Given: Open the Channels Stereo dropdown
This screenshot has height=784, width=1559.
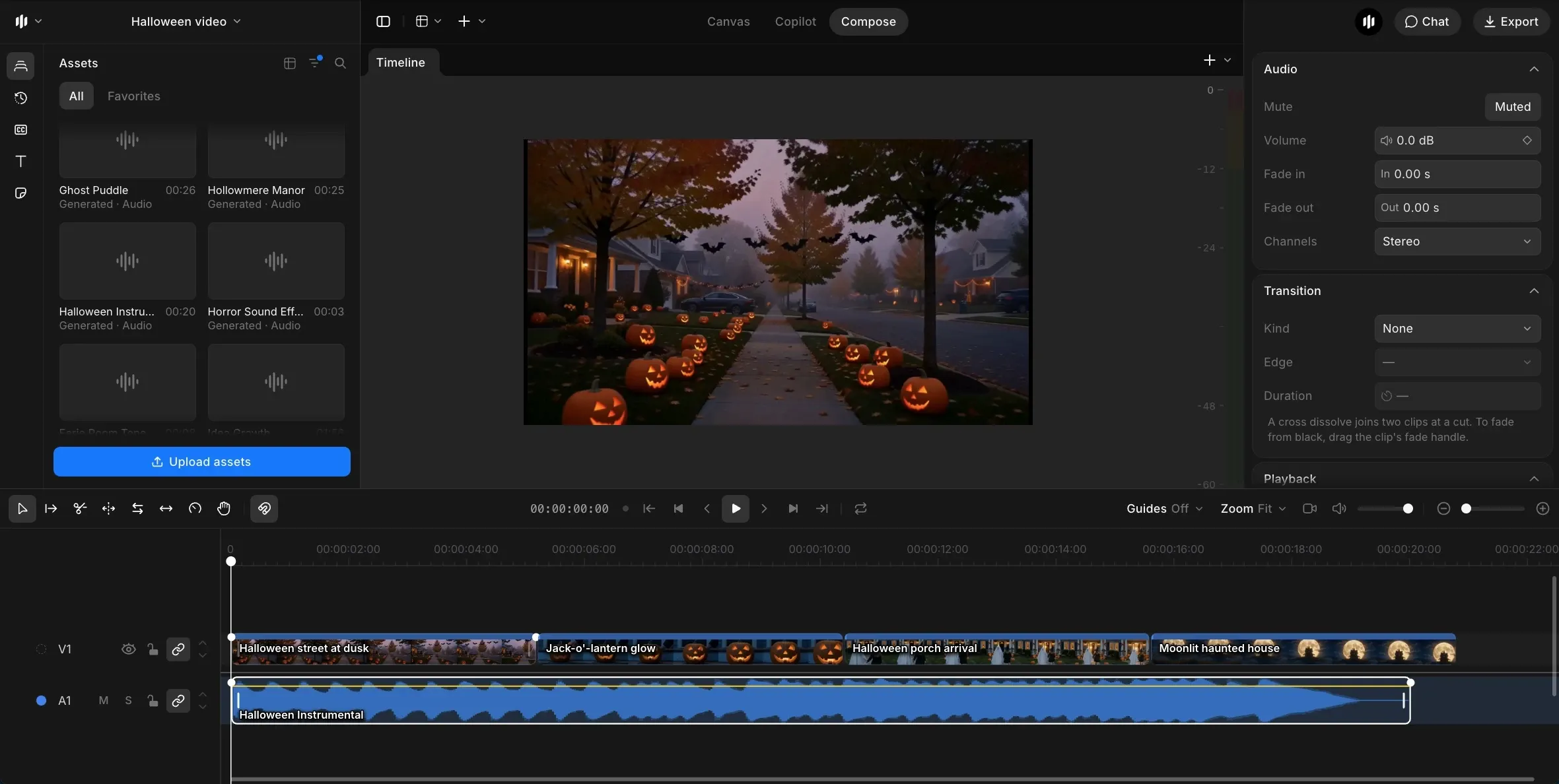Looking at the screenshot, I should (x=1457, y=241).
